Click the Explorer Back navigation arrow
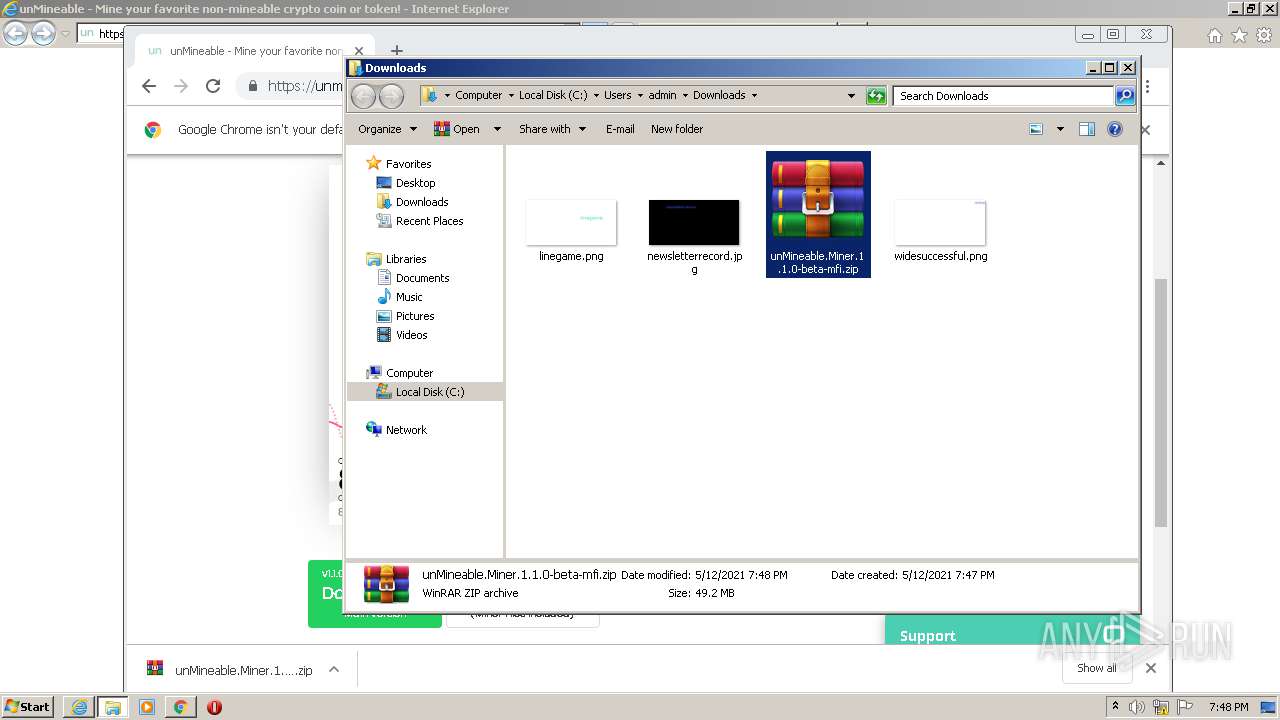The image size is (1280, 720). 363,96
